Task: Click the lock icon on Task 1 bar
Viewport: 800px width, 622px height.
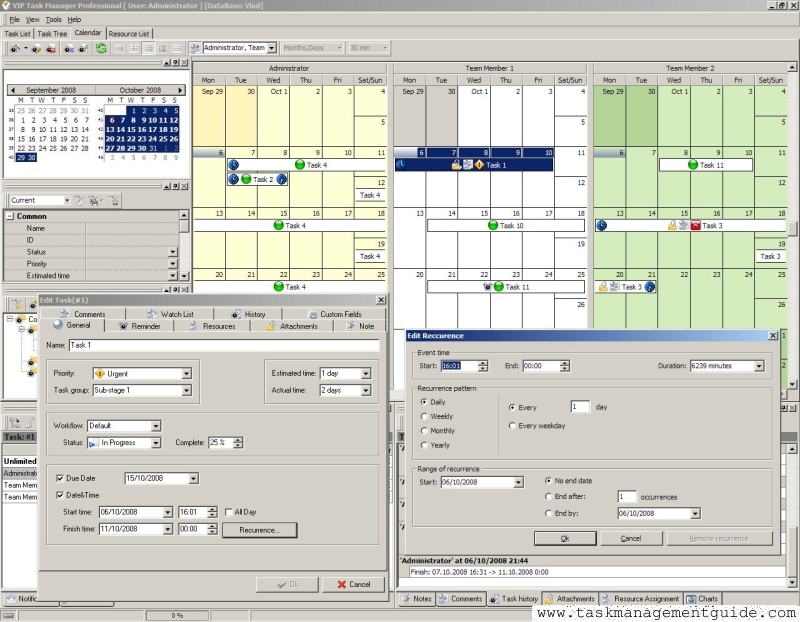Action: click(456, 165)
